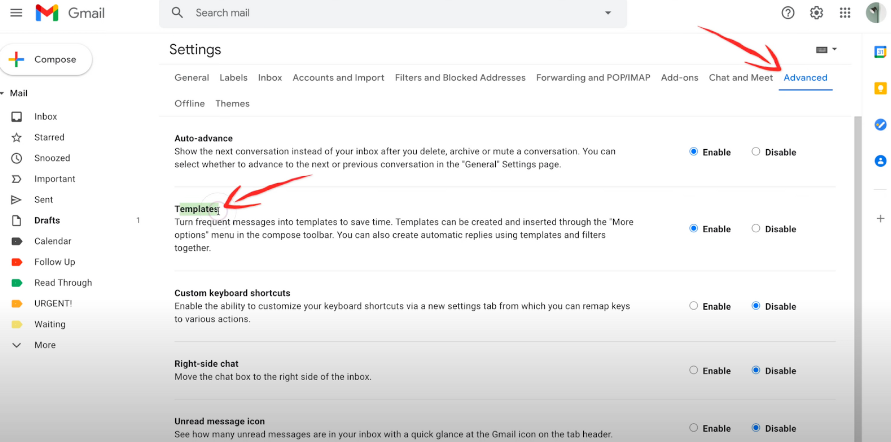Viewport: 891px width, 442px height.
Task: Open Forwarding and POP/IMAP tab
Action: pos(593,78)
